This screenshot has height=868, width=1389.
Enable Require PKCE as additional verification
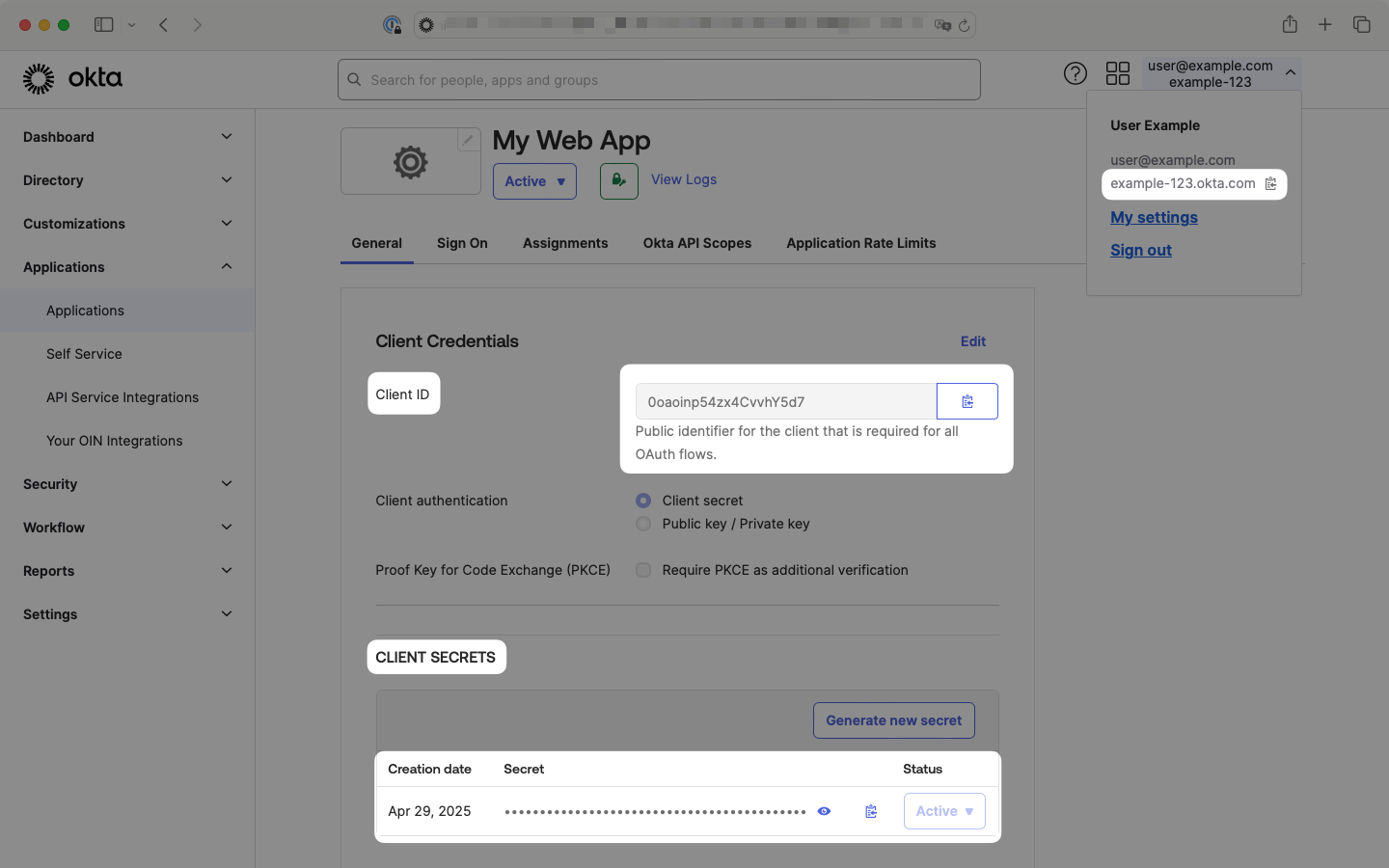pos(643,570)
